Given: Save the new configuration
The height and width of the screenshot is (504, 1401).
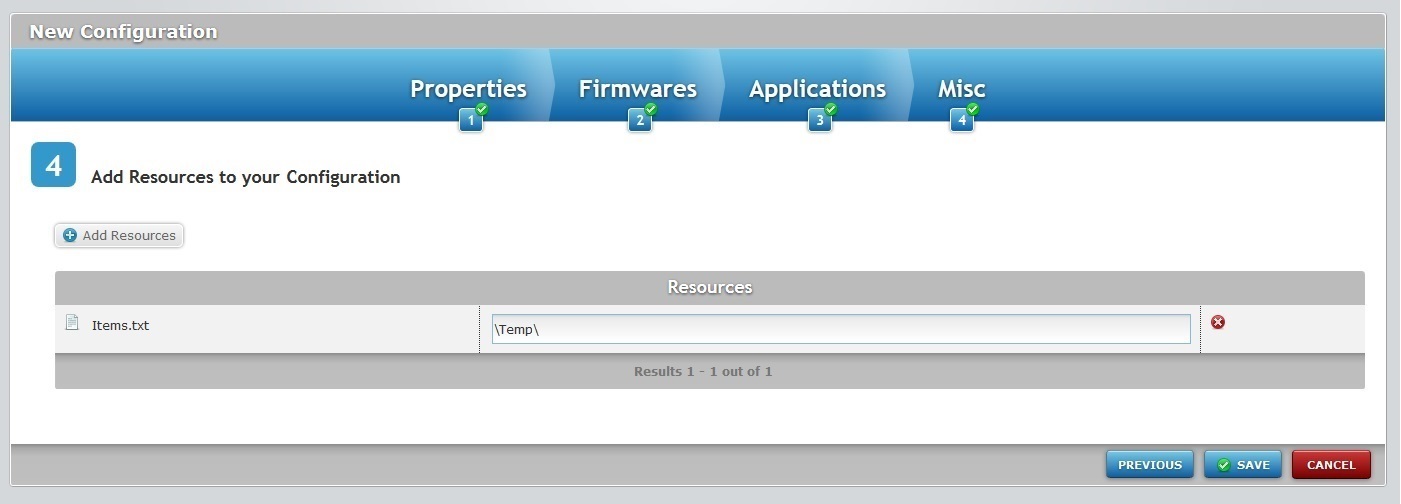Looking at the screenshot, I should 1243,464.
